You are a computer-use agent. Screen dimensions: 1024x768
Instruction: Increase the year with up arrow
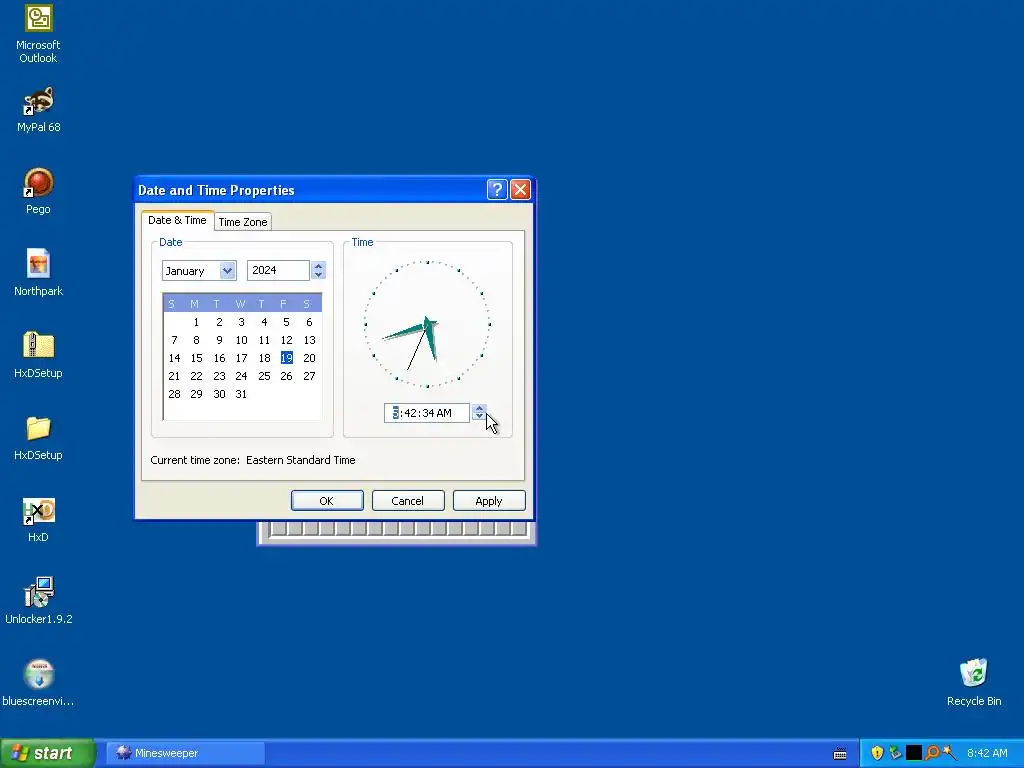[318, 266]
